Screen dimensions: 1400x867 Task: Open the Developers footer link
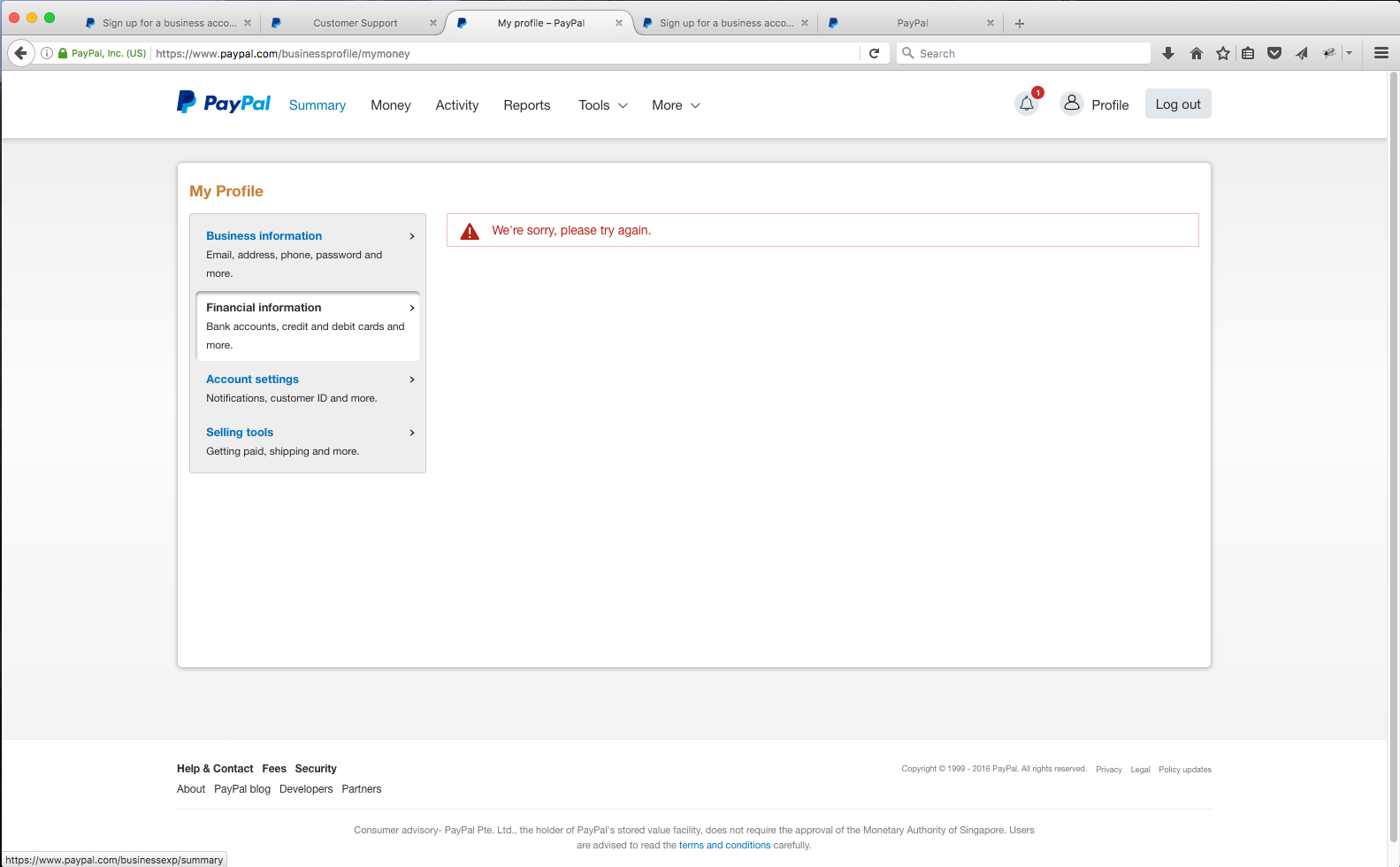pyautogui.click(x=306, y=789)
